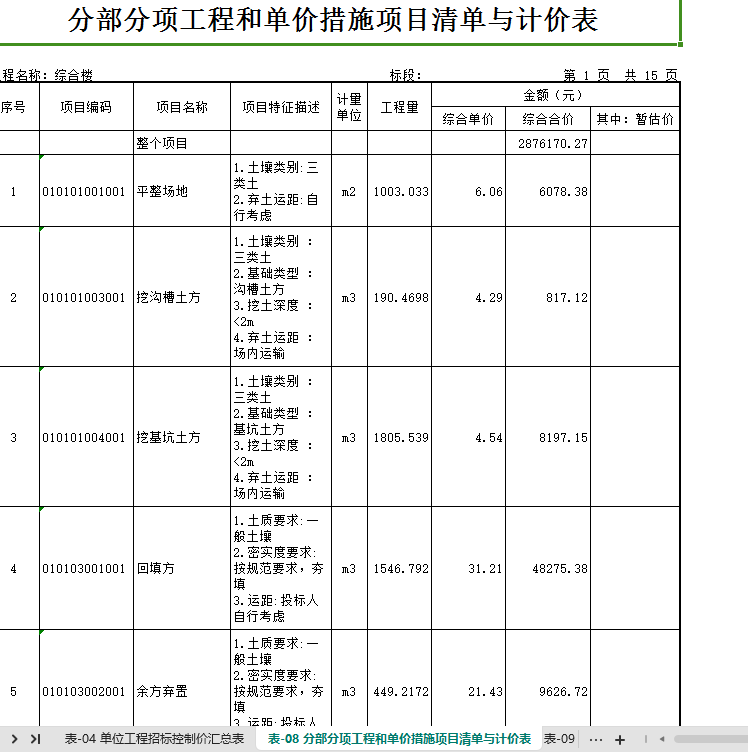Open the 表-09 sheet tab

click(559, 739)
